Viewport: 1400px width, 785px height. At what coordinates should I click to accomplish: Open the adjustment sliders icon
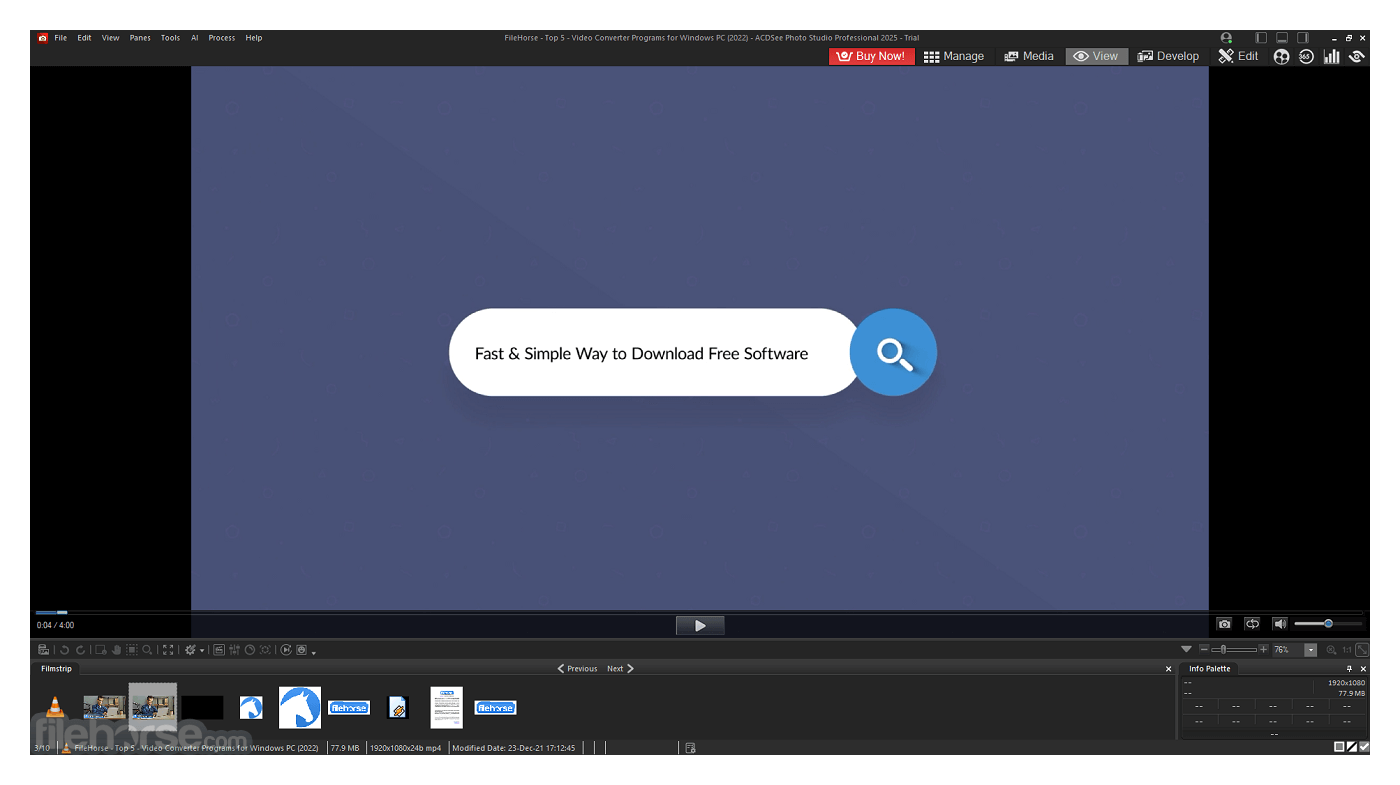click(x=234, y=650)
